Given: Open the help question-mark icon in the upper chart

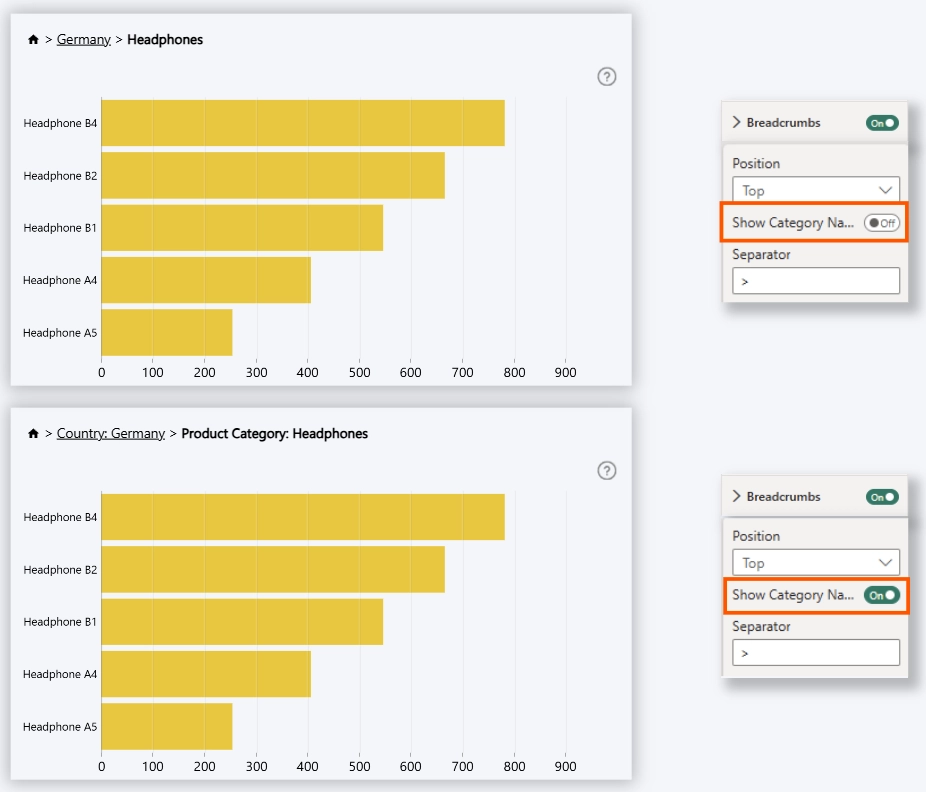Looking at the screenshot, I should pyautogui.click(x=606, y=77).
